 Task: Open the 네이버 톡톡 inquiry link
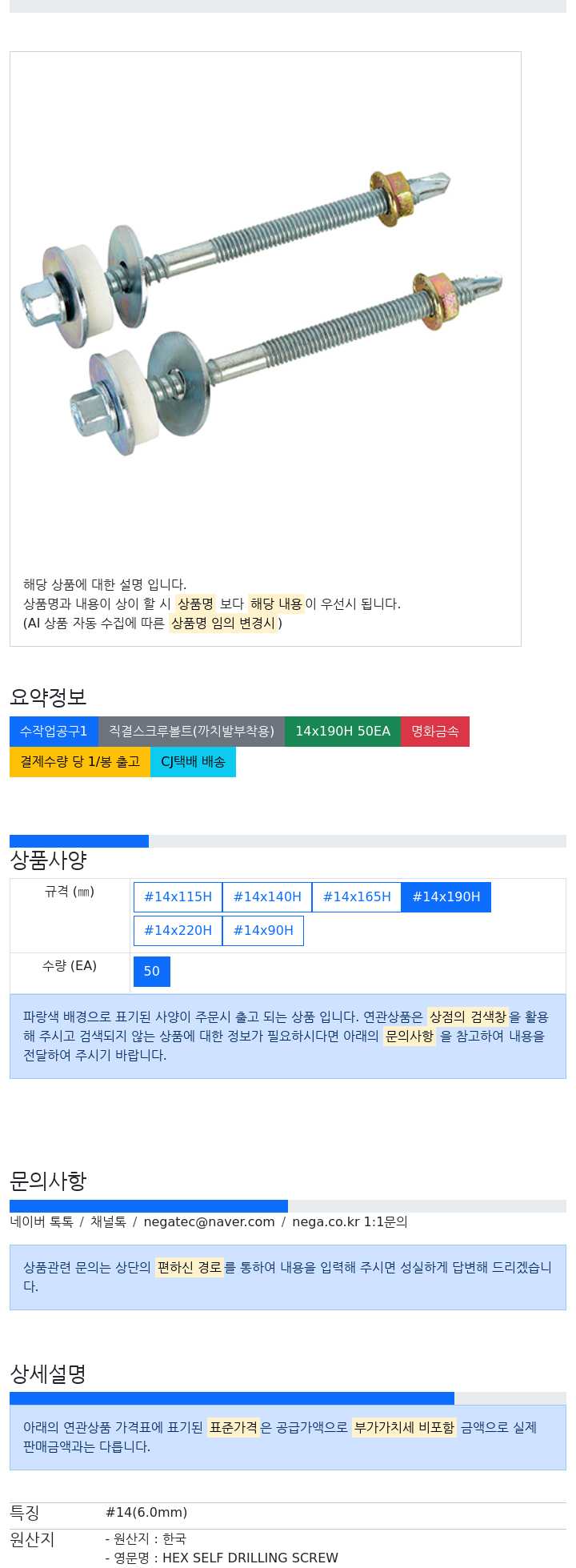click(x=42, y=1222)
